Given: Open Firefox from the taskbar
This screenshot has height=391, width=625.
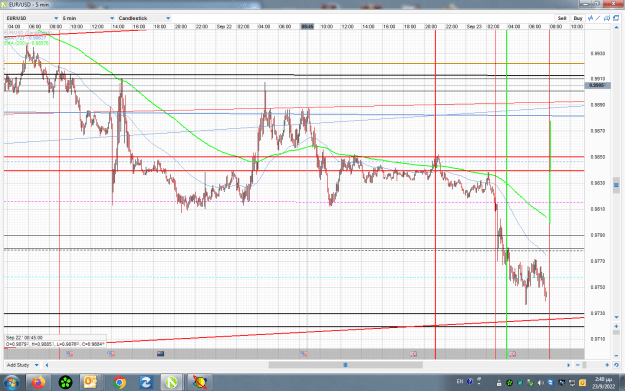Looking at the screenshot, I should [38, 383].
